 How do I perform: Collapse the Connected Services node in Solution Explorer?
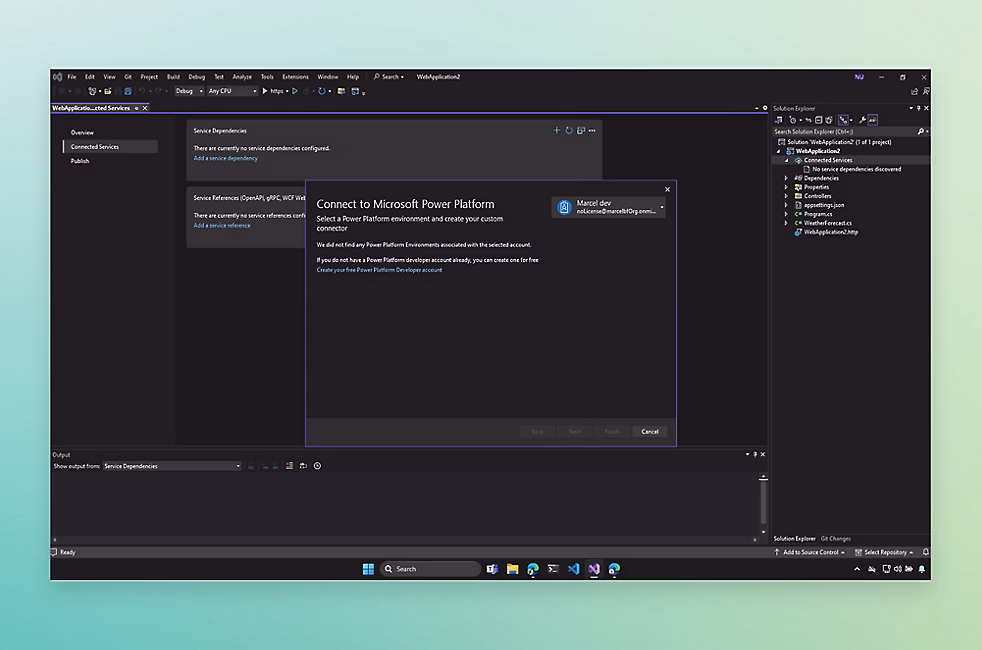coord(787,160)
